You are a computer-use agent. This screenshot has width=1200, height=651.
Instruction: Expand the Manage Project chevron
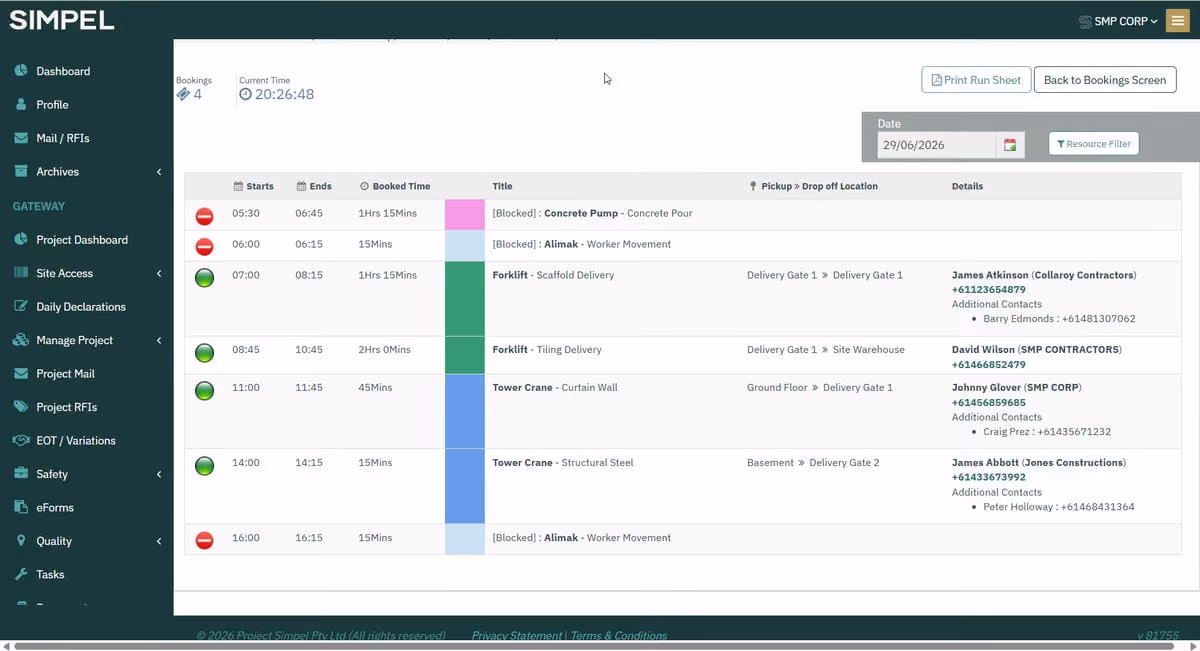pos(159,340)
